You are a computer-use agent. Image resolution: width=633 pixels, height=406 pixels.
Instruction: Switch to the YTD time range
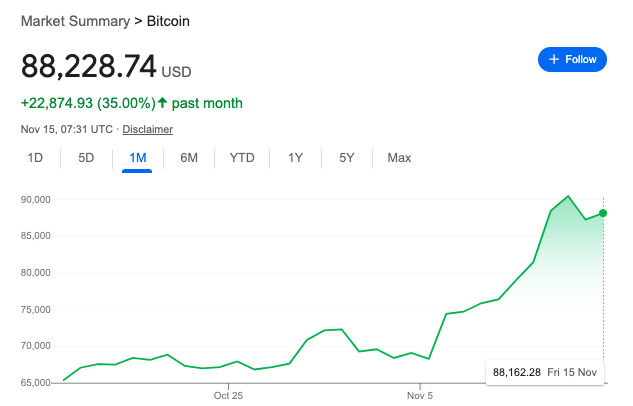[242, 158]
